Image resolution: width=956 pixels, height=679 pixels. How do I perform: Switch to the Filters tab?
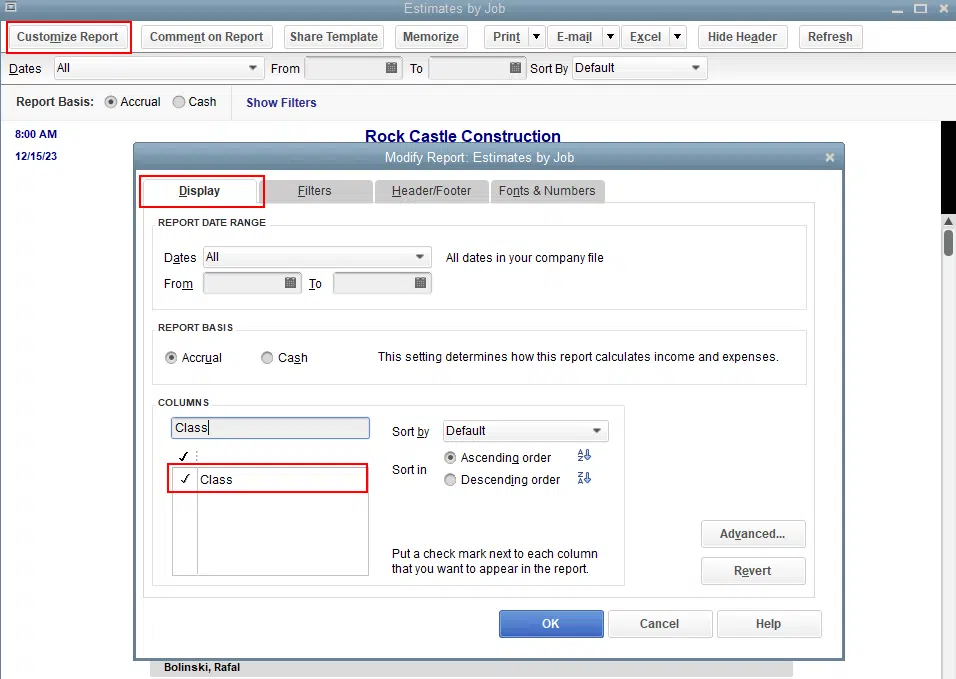tap(315, 191)
